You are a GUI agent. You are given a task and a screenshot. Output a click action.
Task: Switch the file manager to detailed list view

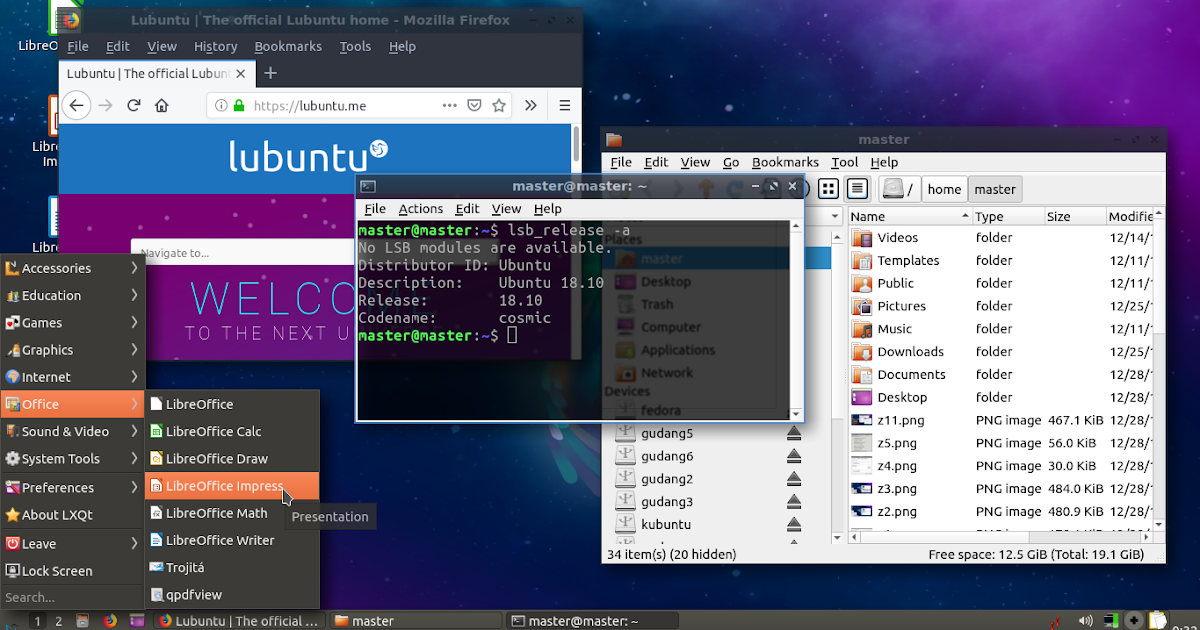(x=856, y=188)
